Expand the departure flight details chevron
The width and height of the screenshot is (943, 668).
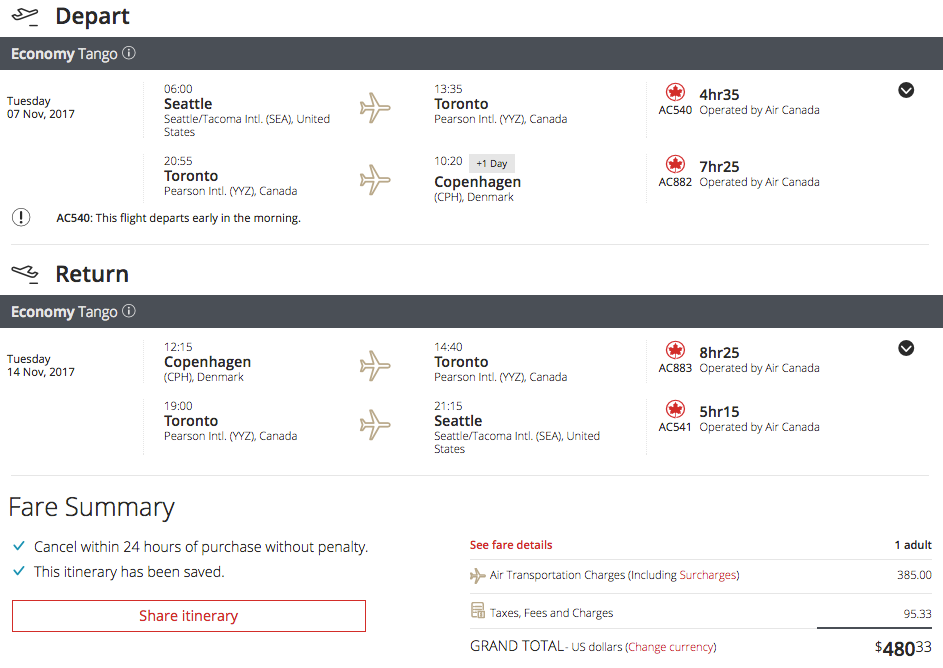(x=906, y=90)
